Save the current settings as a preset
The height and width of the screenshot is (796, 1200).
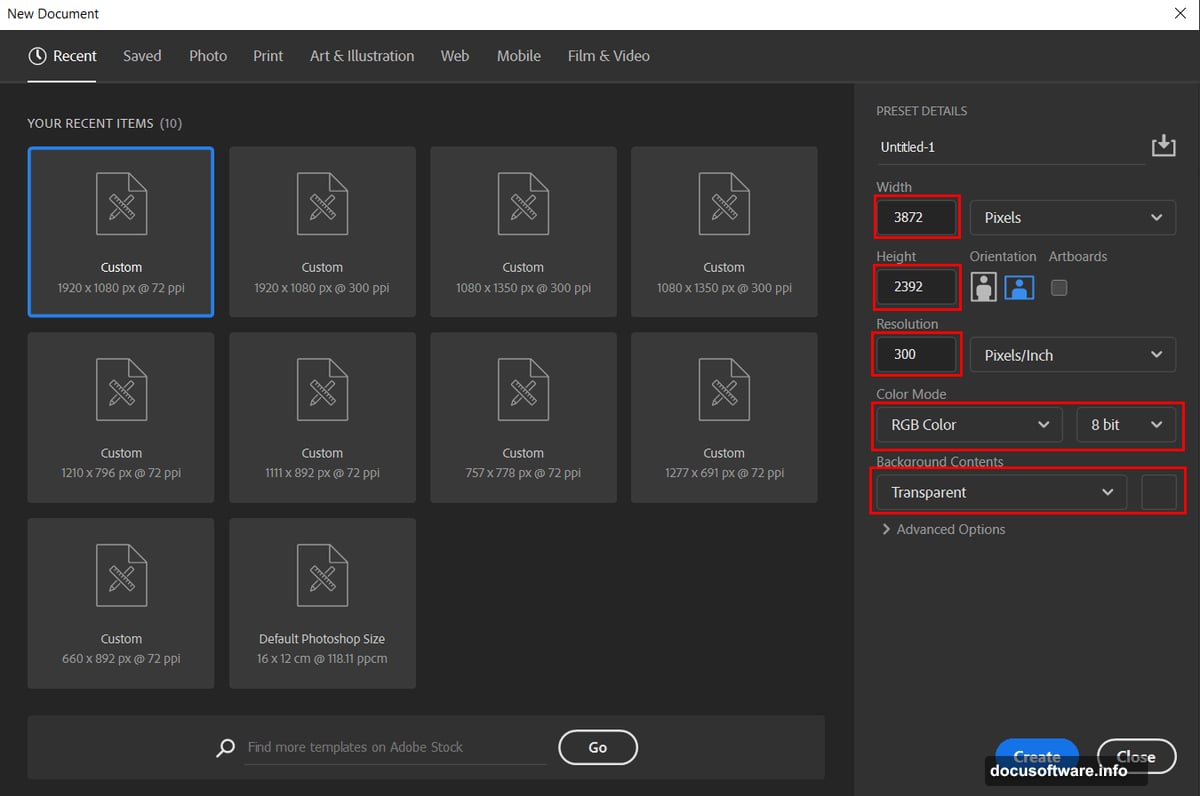click(1163, 145)
